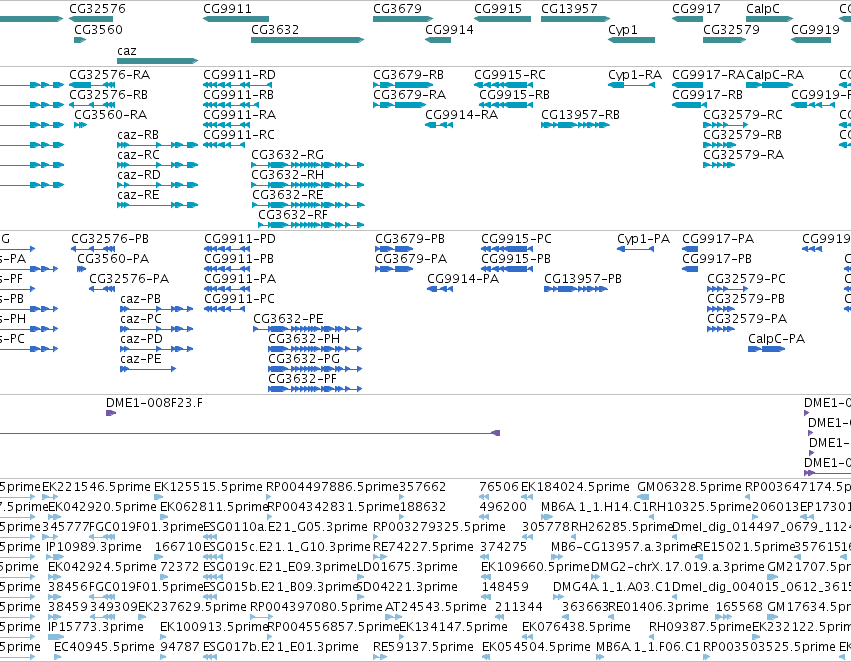Image resolution: width=851 pixels, height=662 pixels.
Task: Click the CG3632 gene arrow
Action: [307, 40]
